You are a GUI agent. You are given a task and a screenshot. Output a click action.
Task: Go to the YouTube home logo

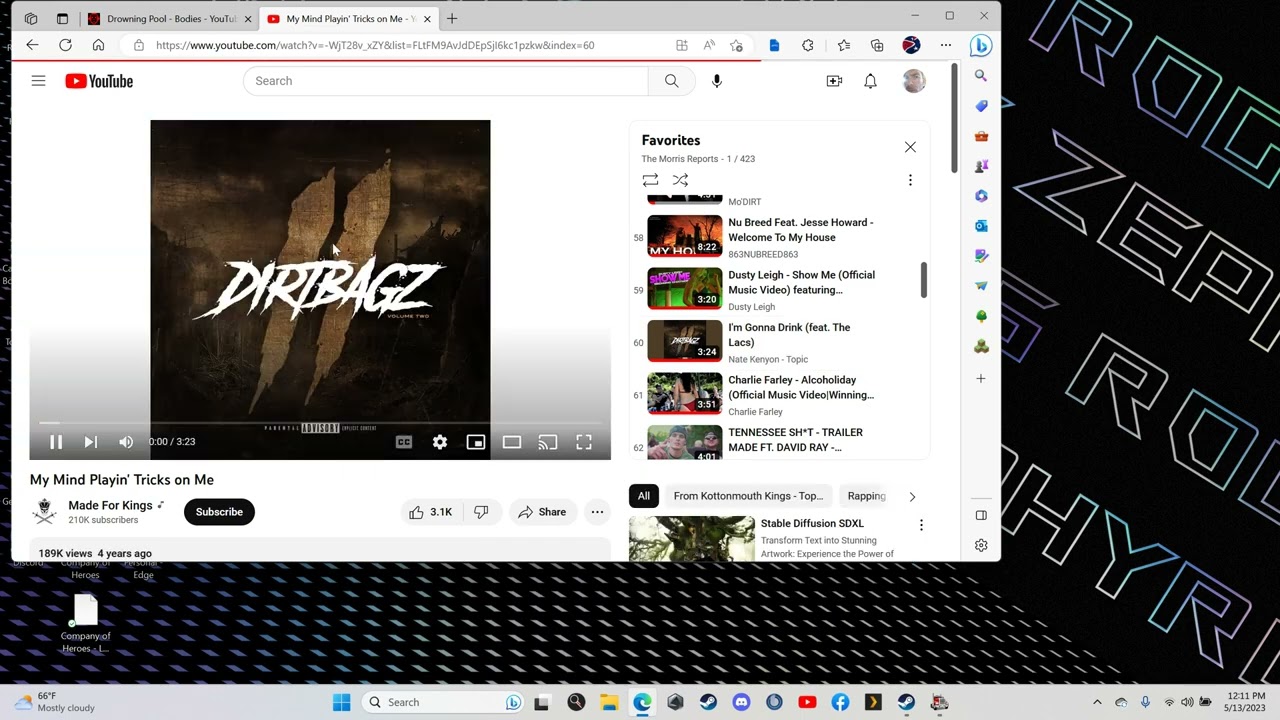[99, 81]
